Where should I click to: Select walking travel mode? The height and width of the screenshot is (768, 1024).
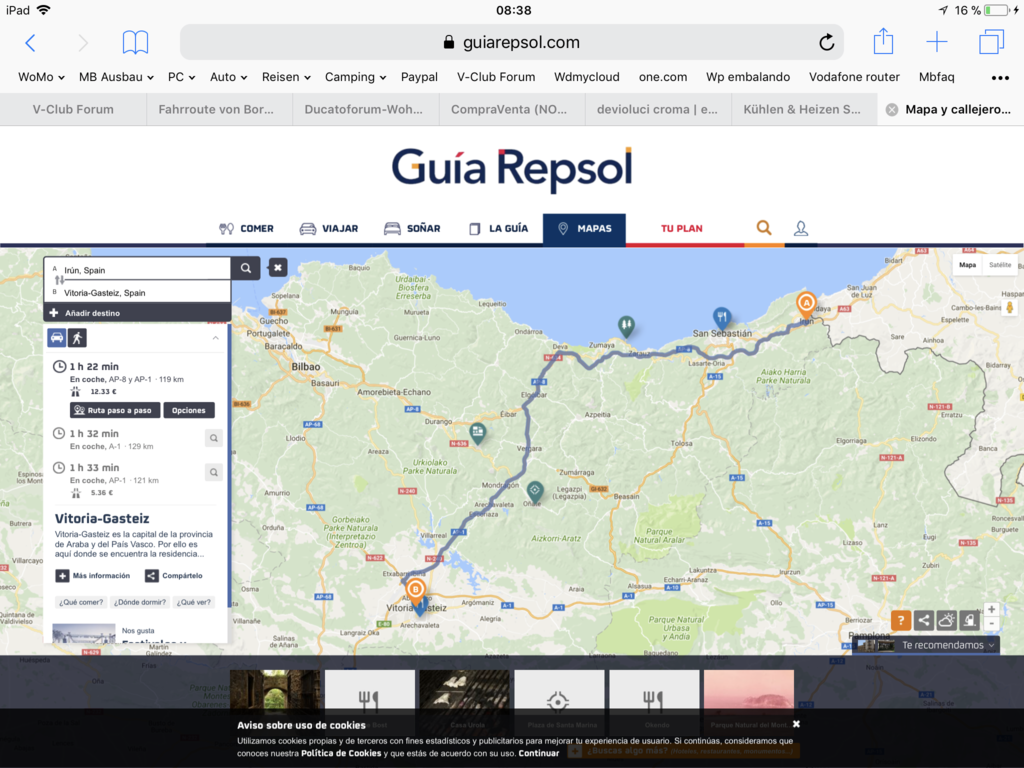[77, 338]
